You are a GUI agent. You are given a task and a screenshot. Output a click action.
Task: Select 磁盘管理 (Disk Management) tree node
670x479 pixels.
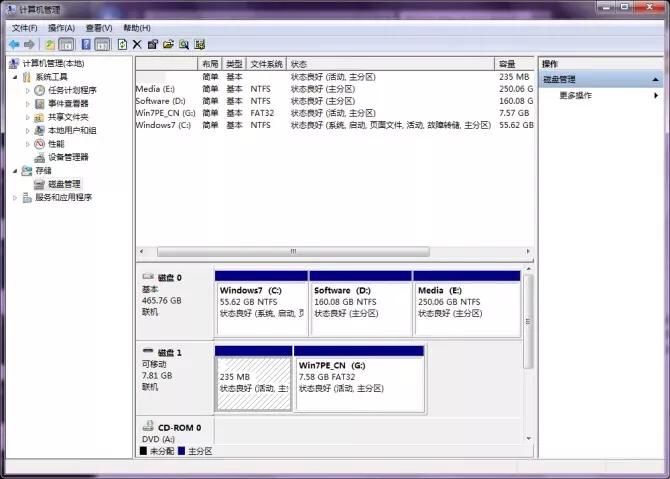click(x=64, y=184)
